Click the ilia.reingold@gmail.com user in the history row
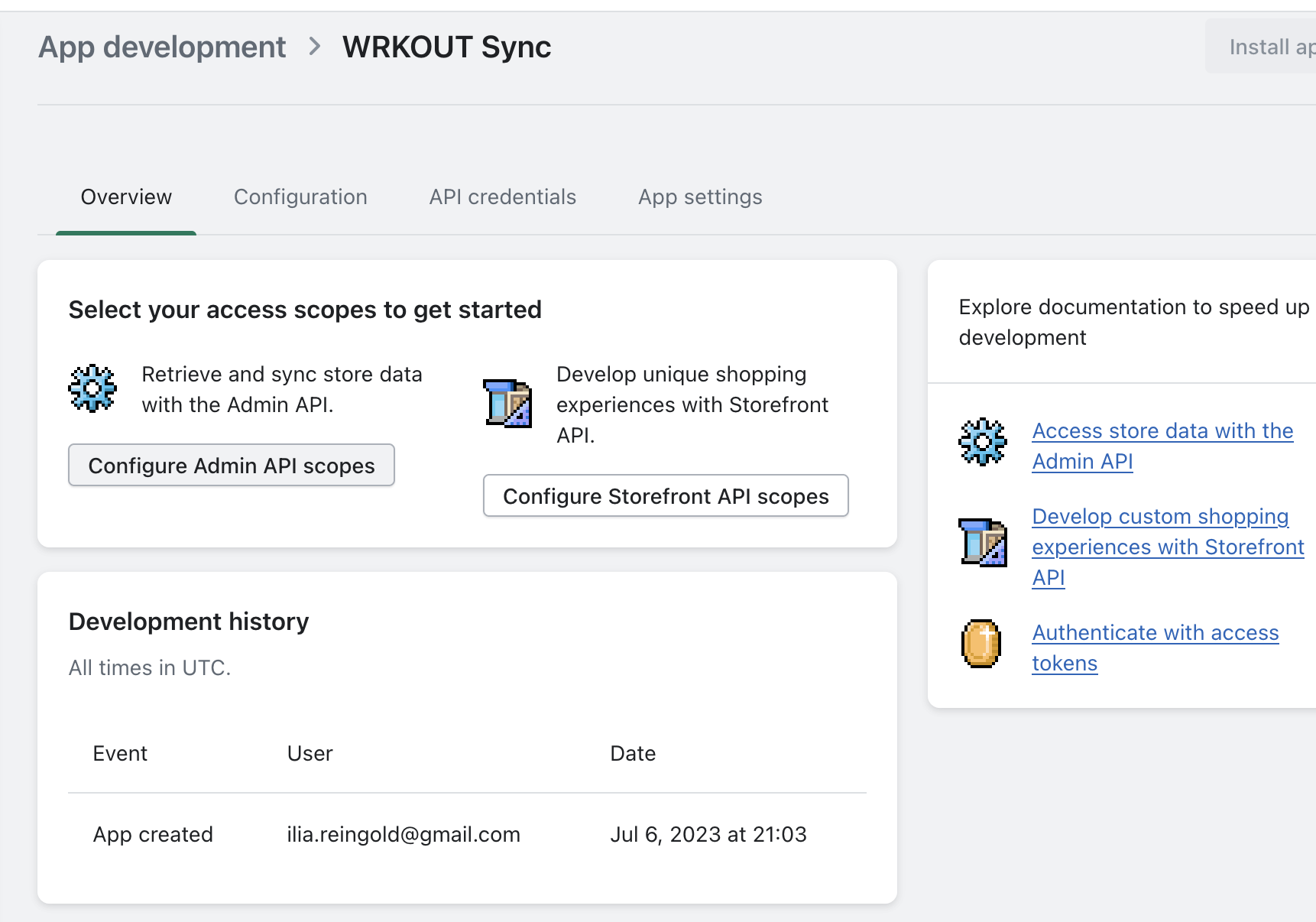Viewport: 1316px width, 922px height. [404, 834]
